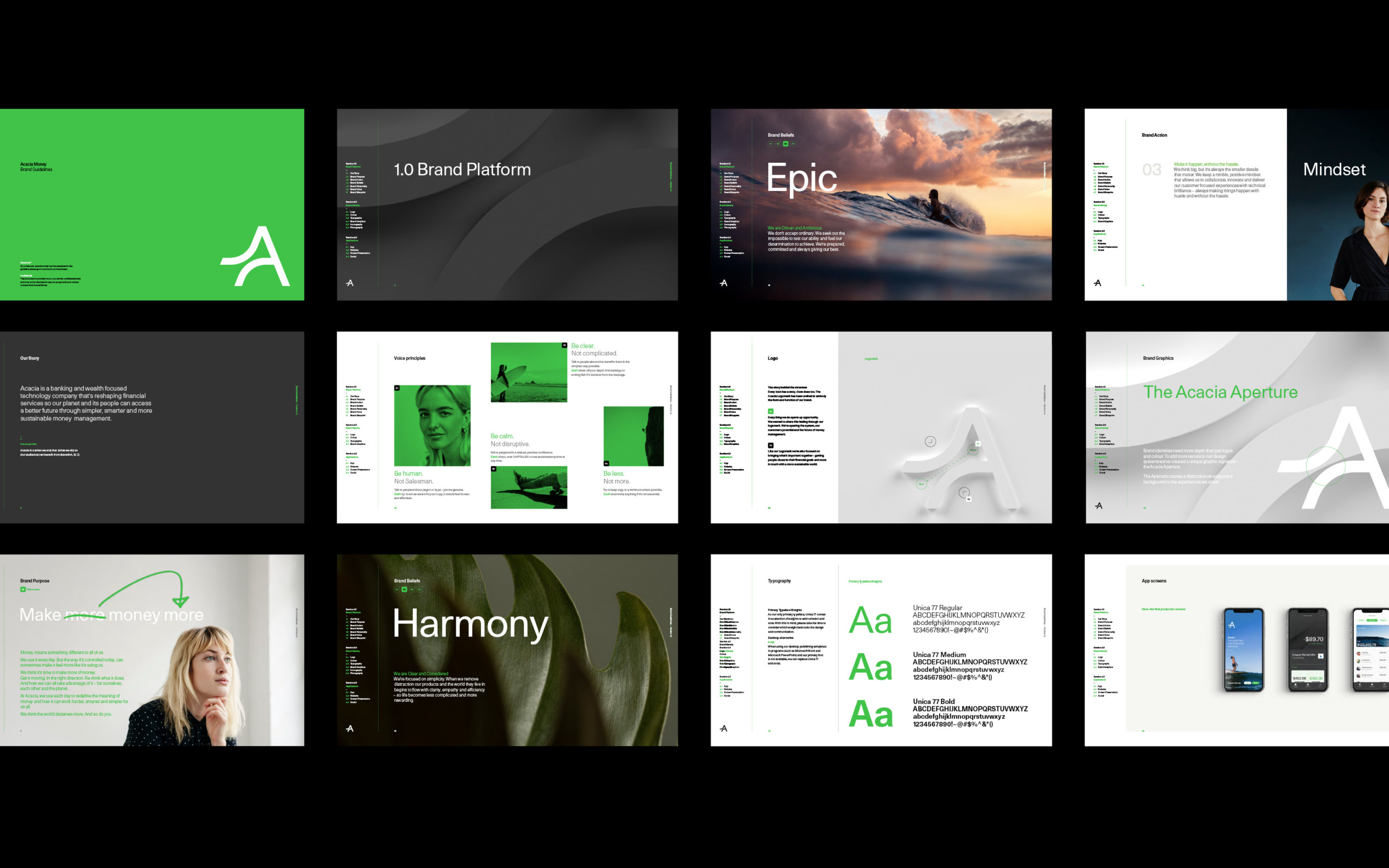Click the green arrowhead on Brand Purpose slide
Viewport: 1389px width, 868px height.
pos(181,601)
